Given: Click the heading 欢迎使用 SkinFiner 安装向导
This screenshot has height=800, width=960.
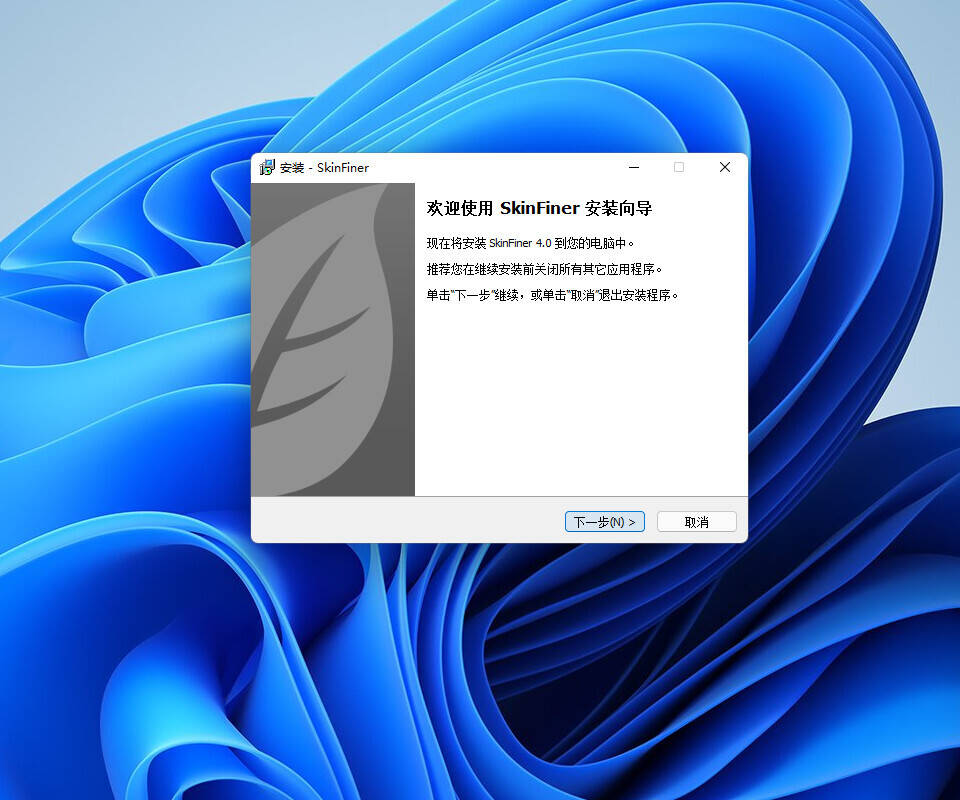Looking at the screenshot, I should point(539,208).
